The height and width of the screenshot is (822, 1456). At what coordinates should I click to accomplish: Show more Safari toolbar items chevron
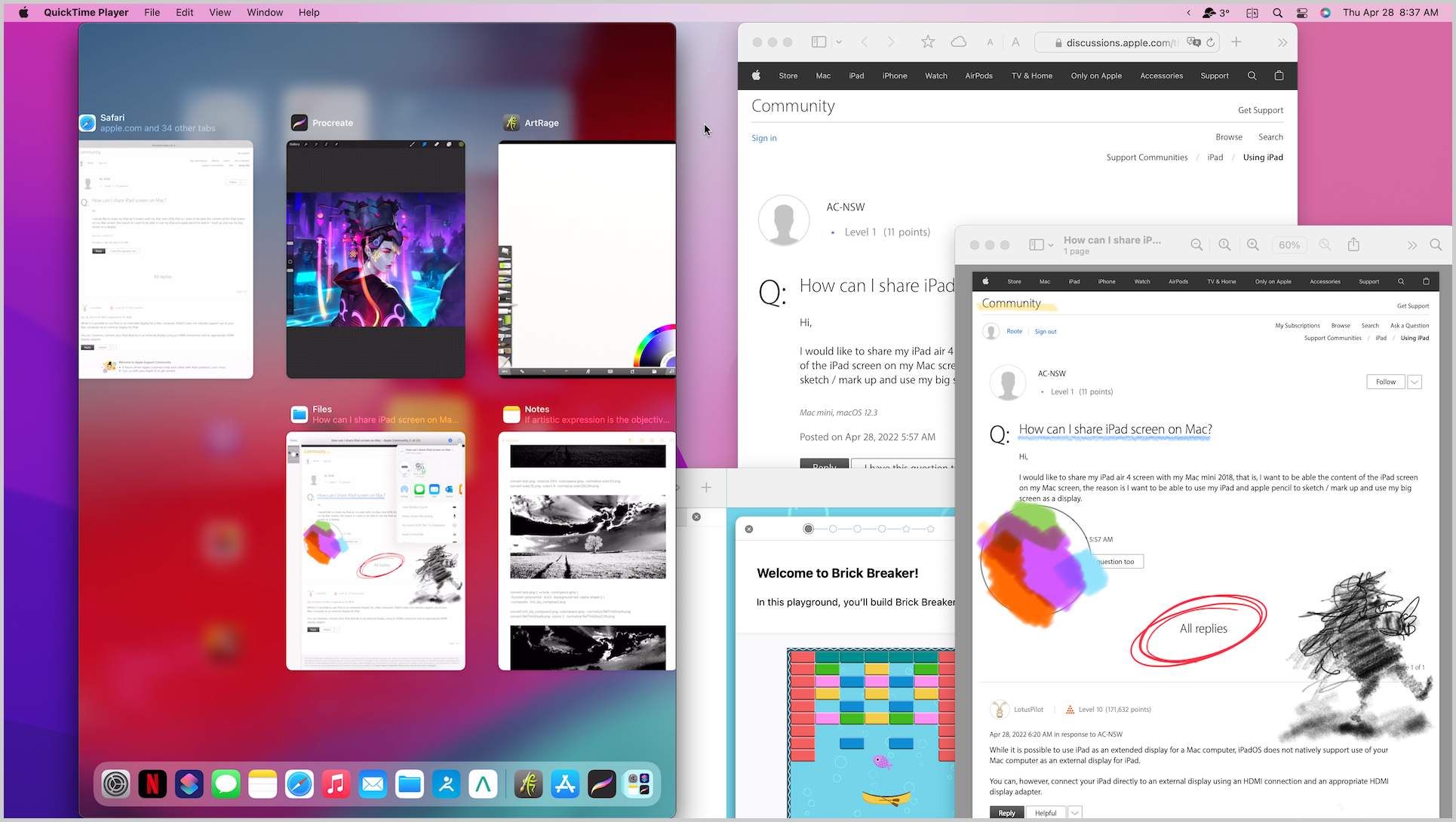click(1282, 42)
